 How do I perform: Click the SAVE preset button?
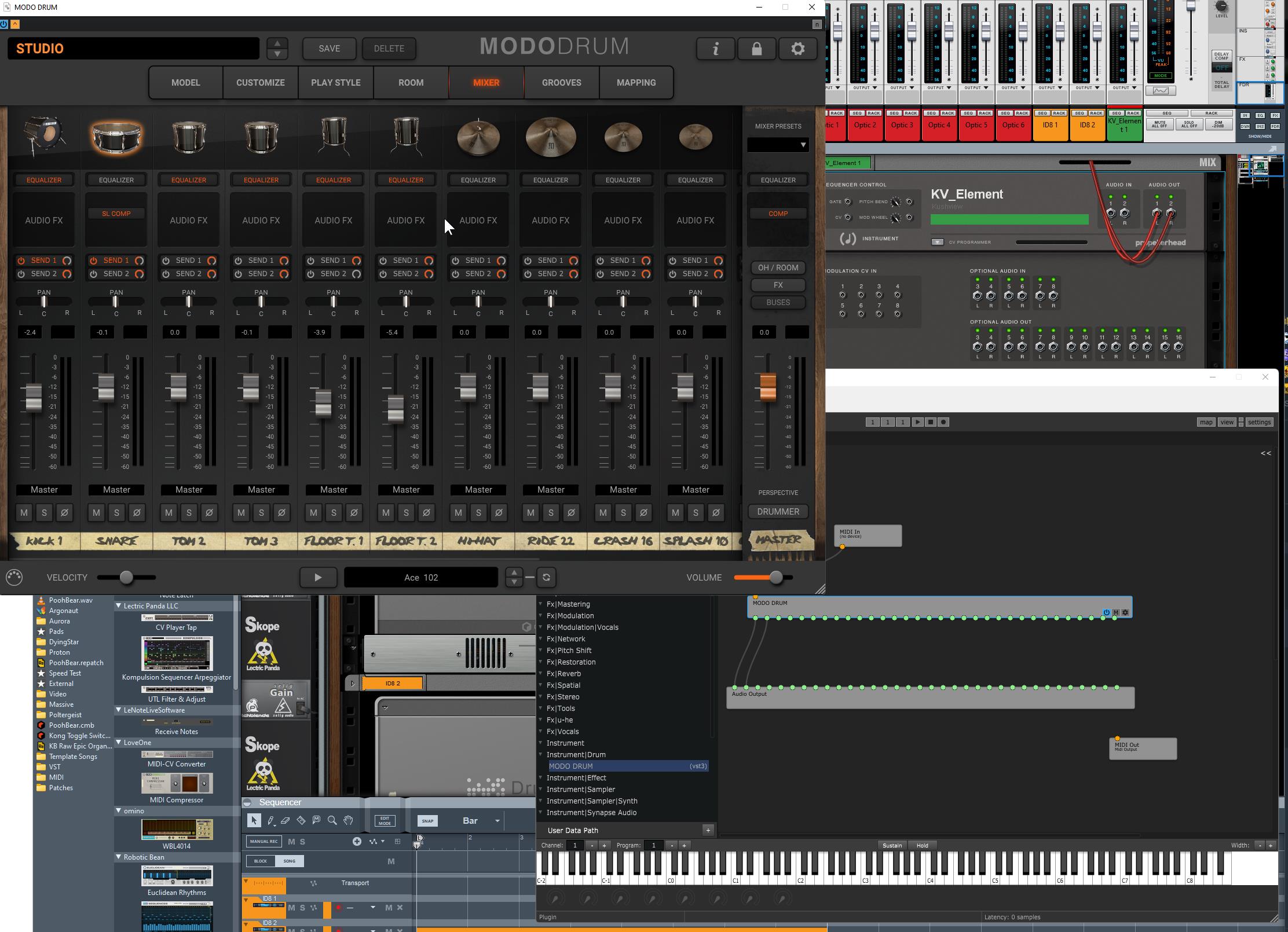pyautogui.click(x=330, y=49)
